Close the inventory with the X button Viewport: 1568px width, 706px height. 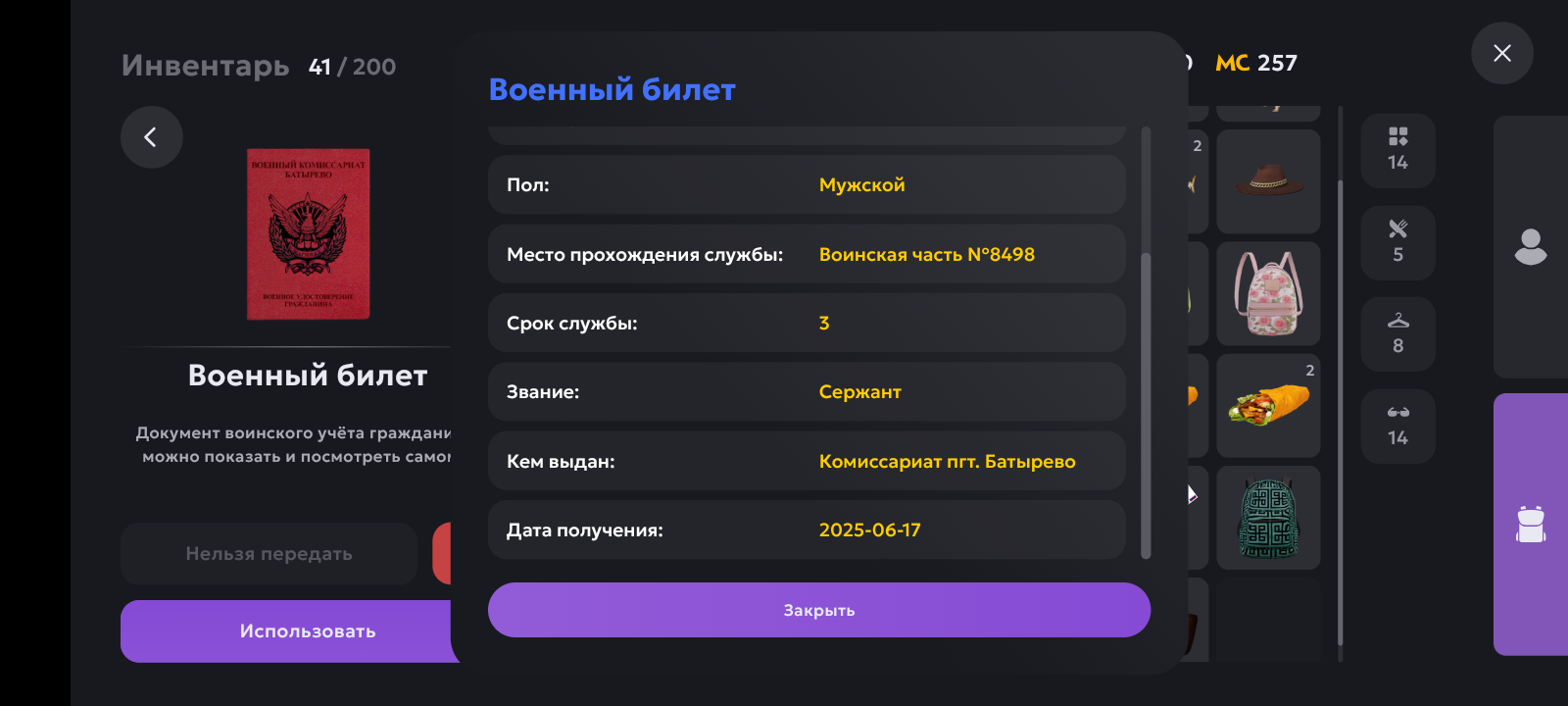(x=1501, y=53)
